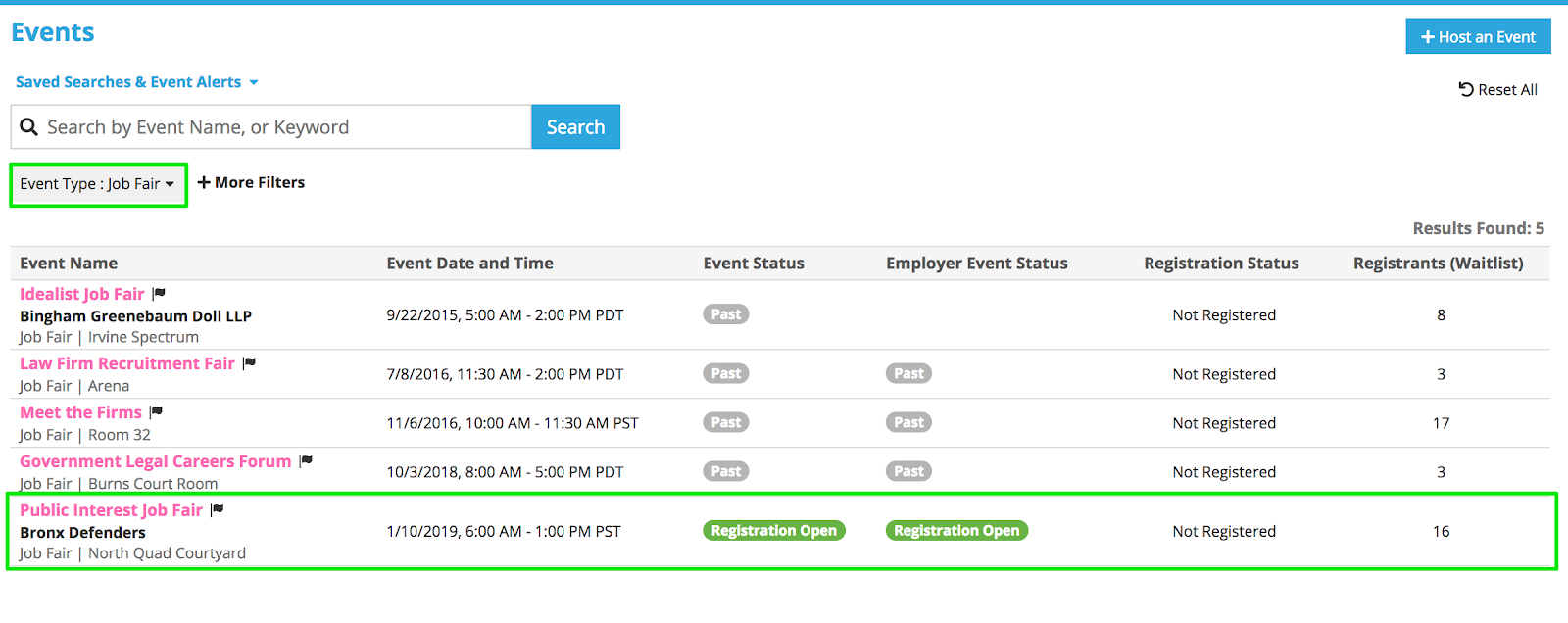This screenshot has width=1568, height=623.
Task: Click the flag icon beside Idealist Job Fair
Action: [160, 294]
